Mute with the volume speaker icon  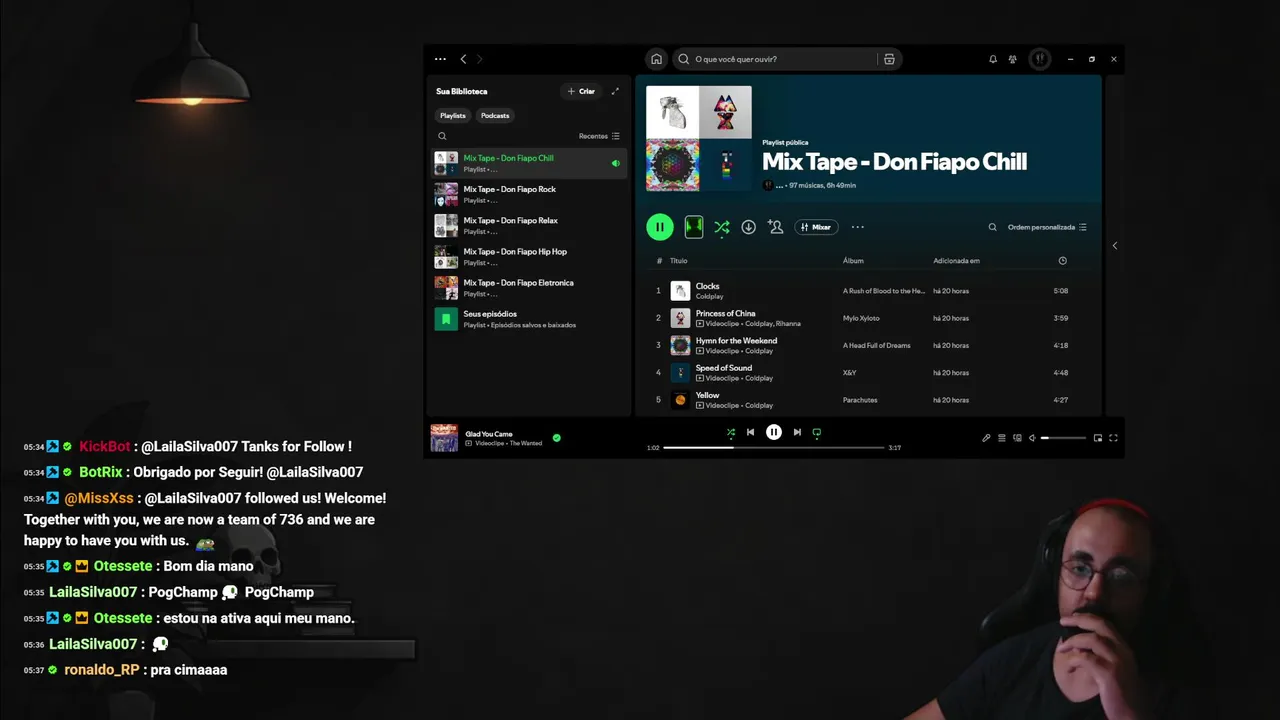(1032, 438)
